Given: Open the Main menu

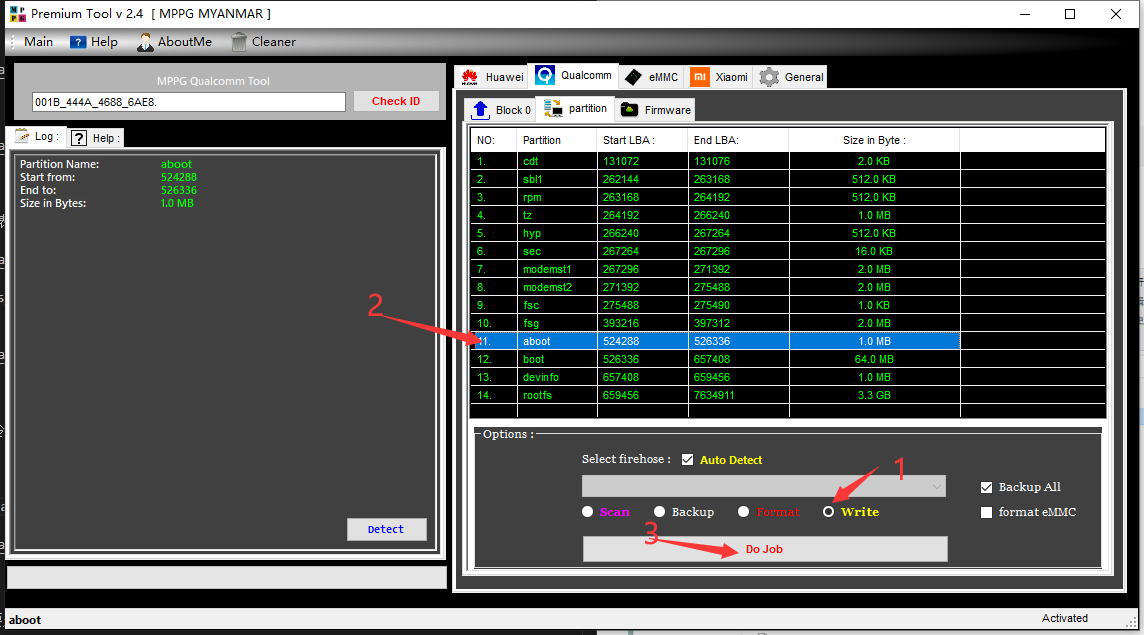Looking at the screenshot, I should [38, 42].
